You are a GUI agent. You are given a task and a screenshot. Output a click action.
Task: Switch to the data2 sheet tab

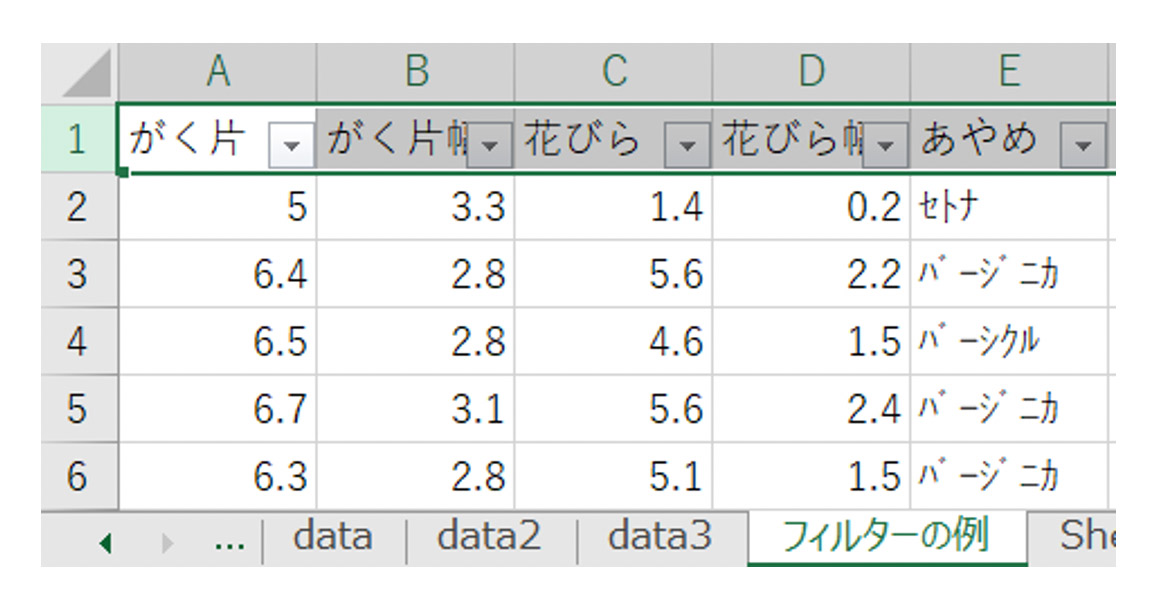pyautogui.click(x=489, y=538)
